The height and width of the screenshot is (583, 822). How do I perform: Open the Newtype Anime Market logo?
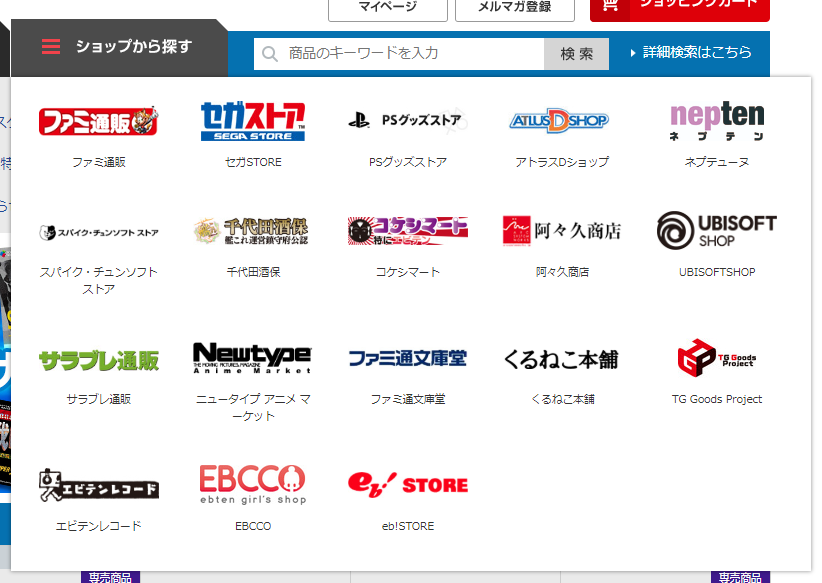click(252, 358)
